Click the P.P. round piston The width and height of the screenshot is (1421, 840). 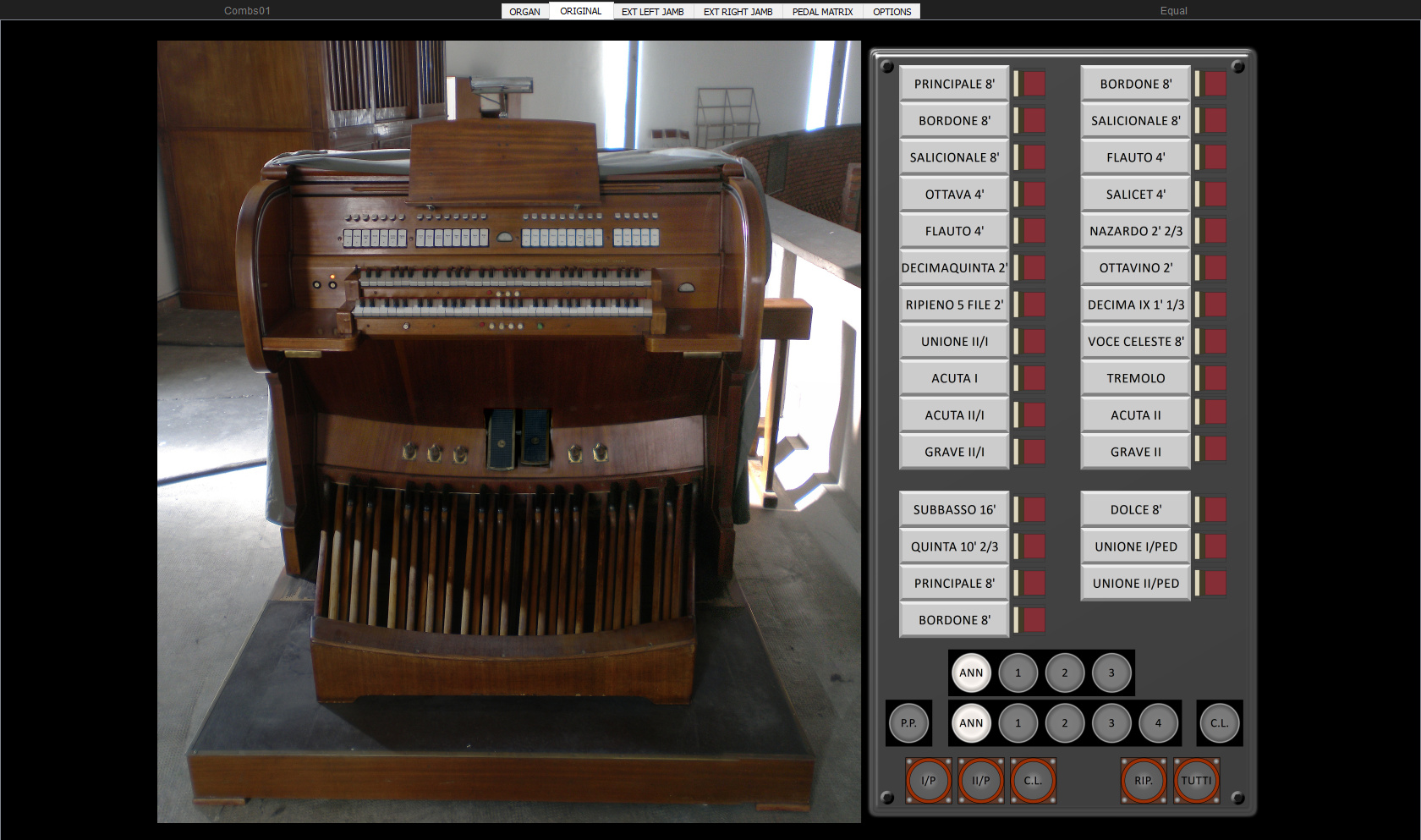(x=908, y=722)
